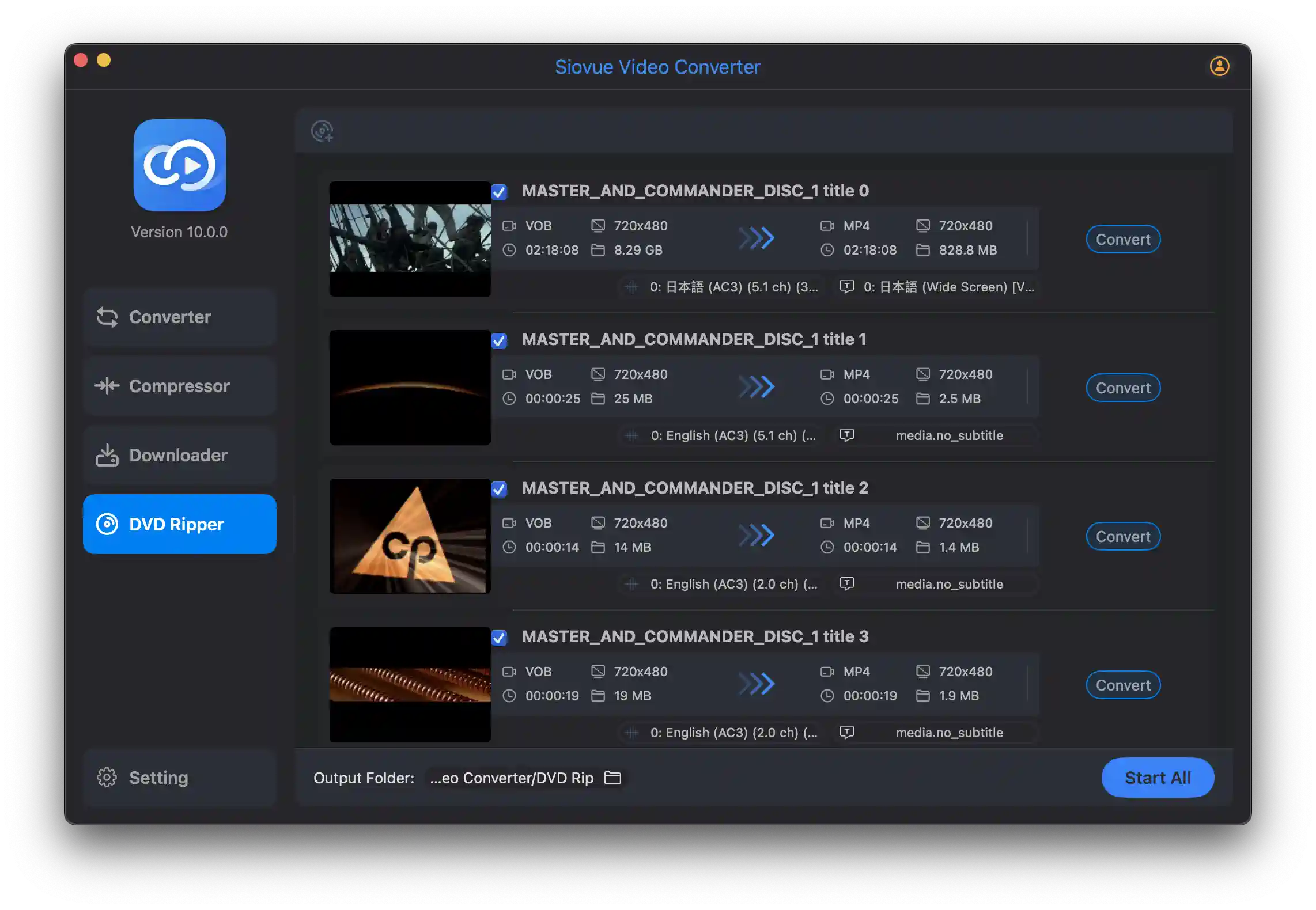
Task: Click the Siovue Video Converter title
Action: tap(657, 67)
